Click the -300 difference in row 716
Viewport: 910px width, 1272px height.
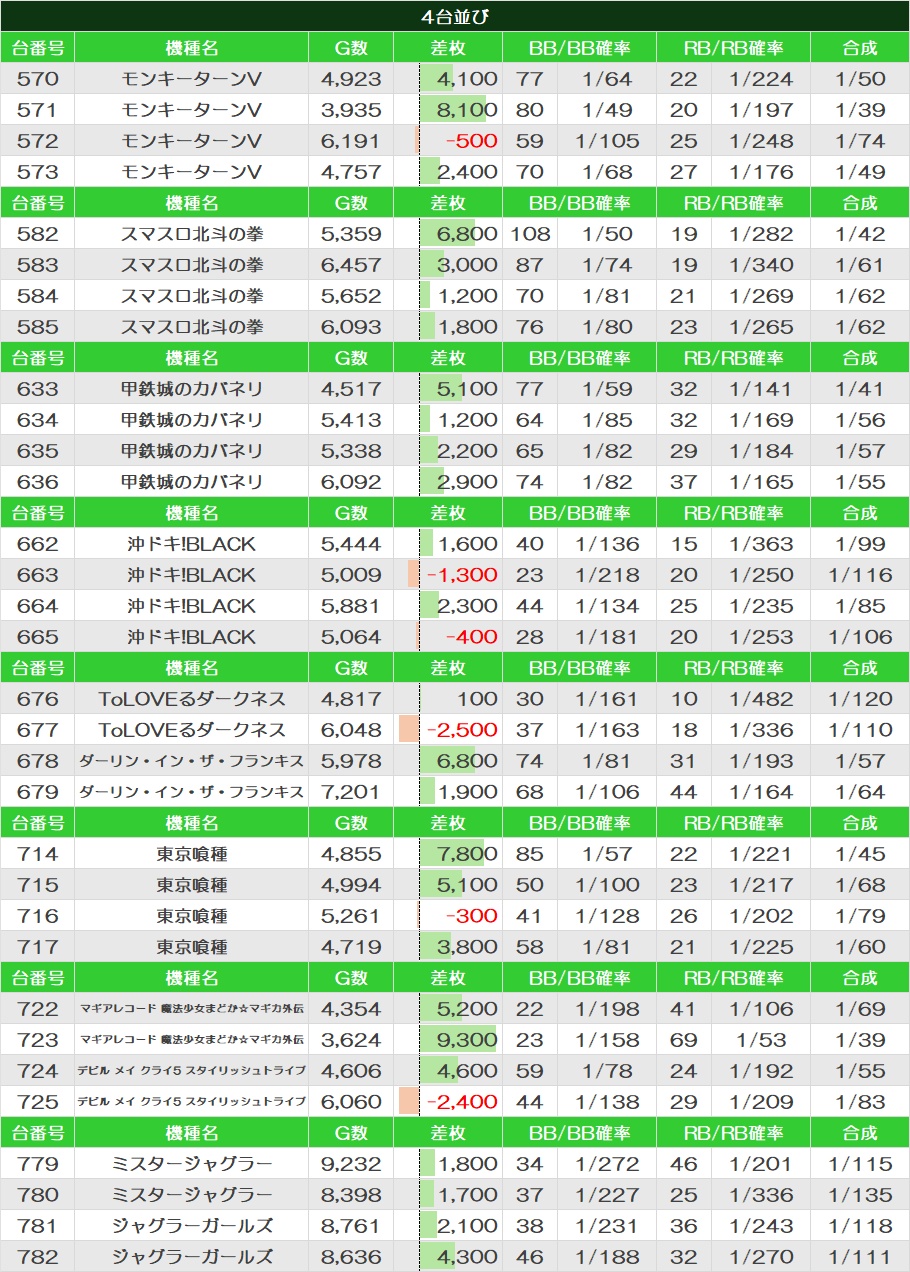[x=448, y=916]
